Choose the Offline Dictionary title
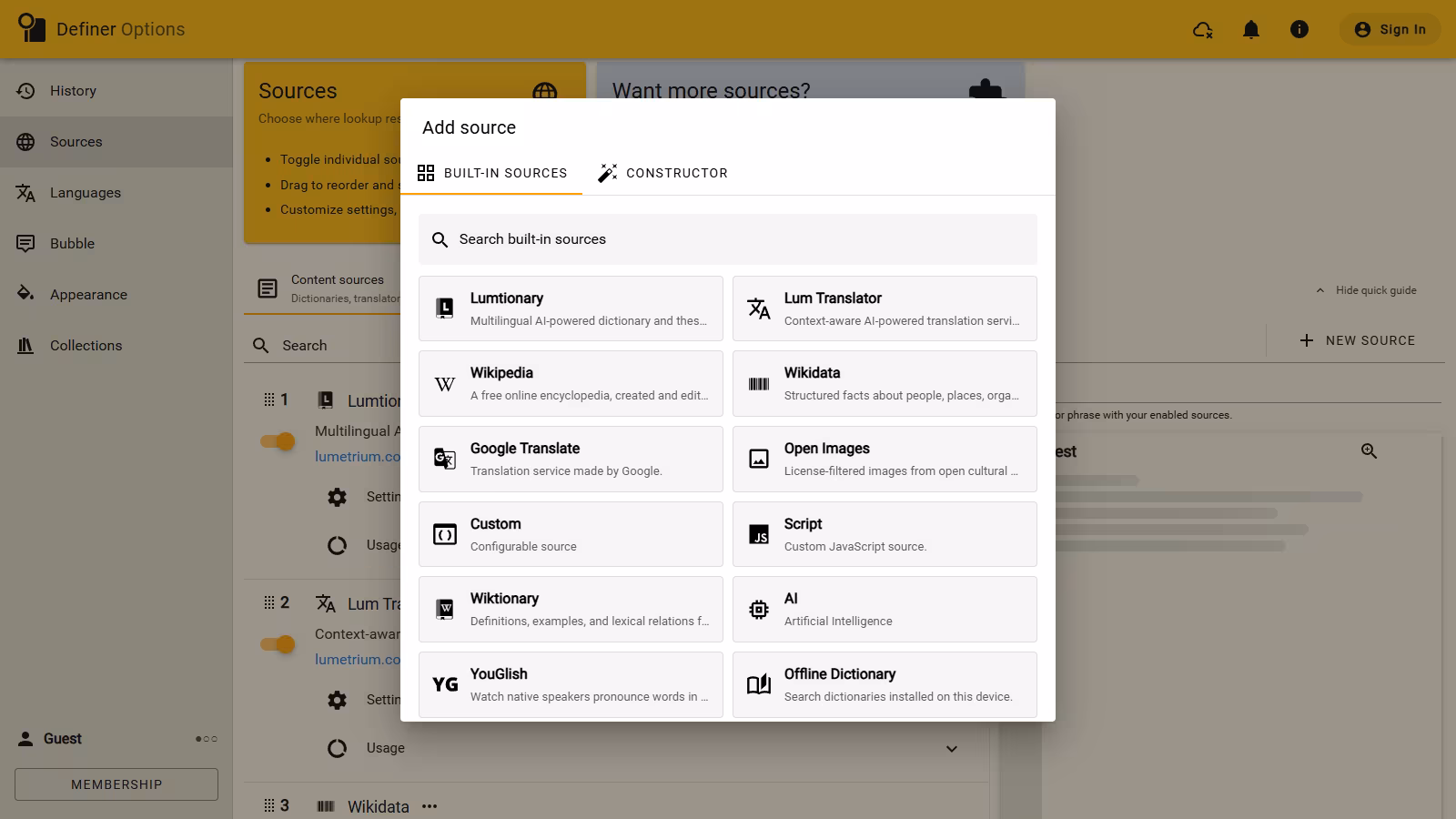 (x=840, y=674)
